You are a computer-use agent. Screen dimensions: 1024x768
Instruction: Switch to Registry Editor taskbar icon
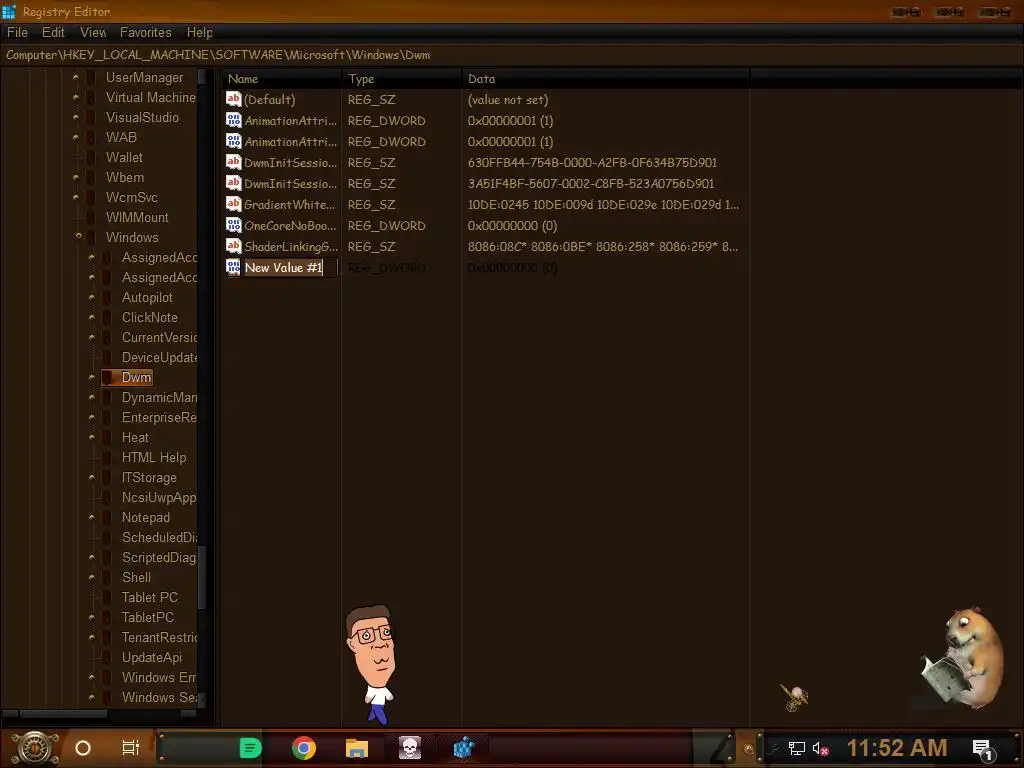(x=463, y=748)
